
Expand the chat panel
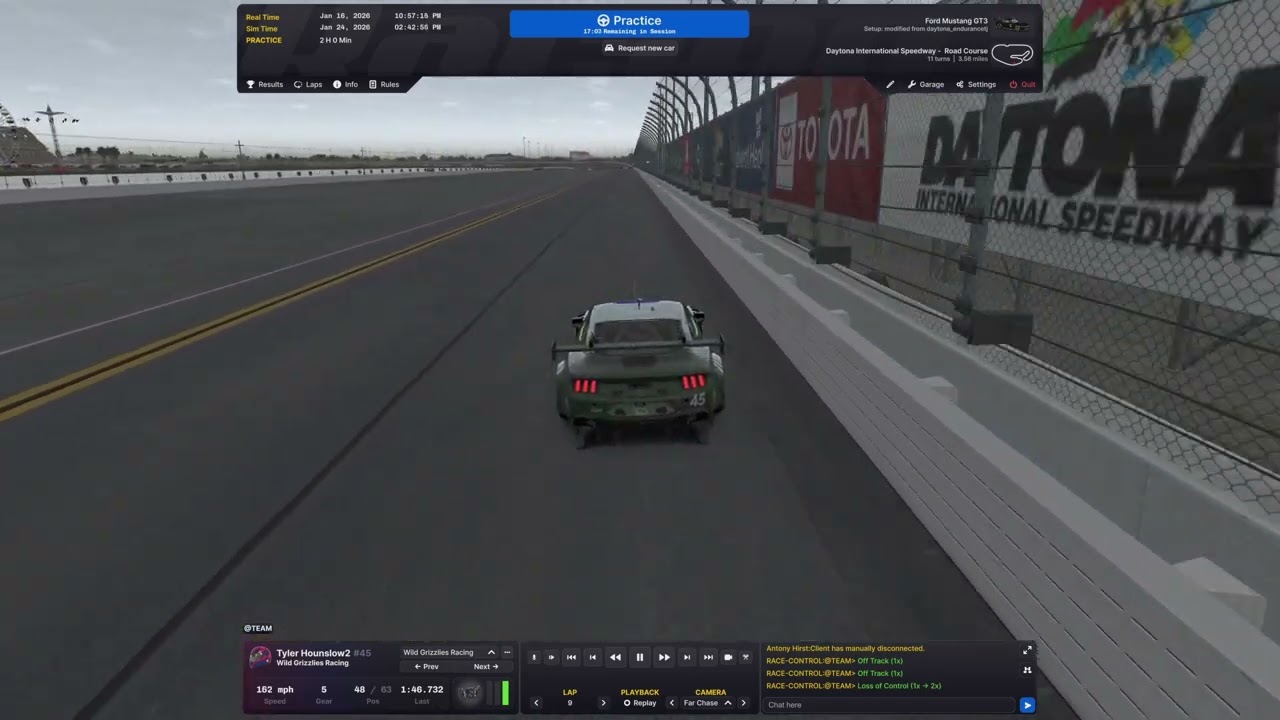tap(1027, 650)
